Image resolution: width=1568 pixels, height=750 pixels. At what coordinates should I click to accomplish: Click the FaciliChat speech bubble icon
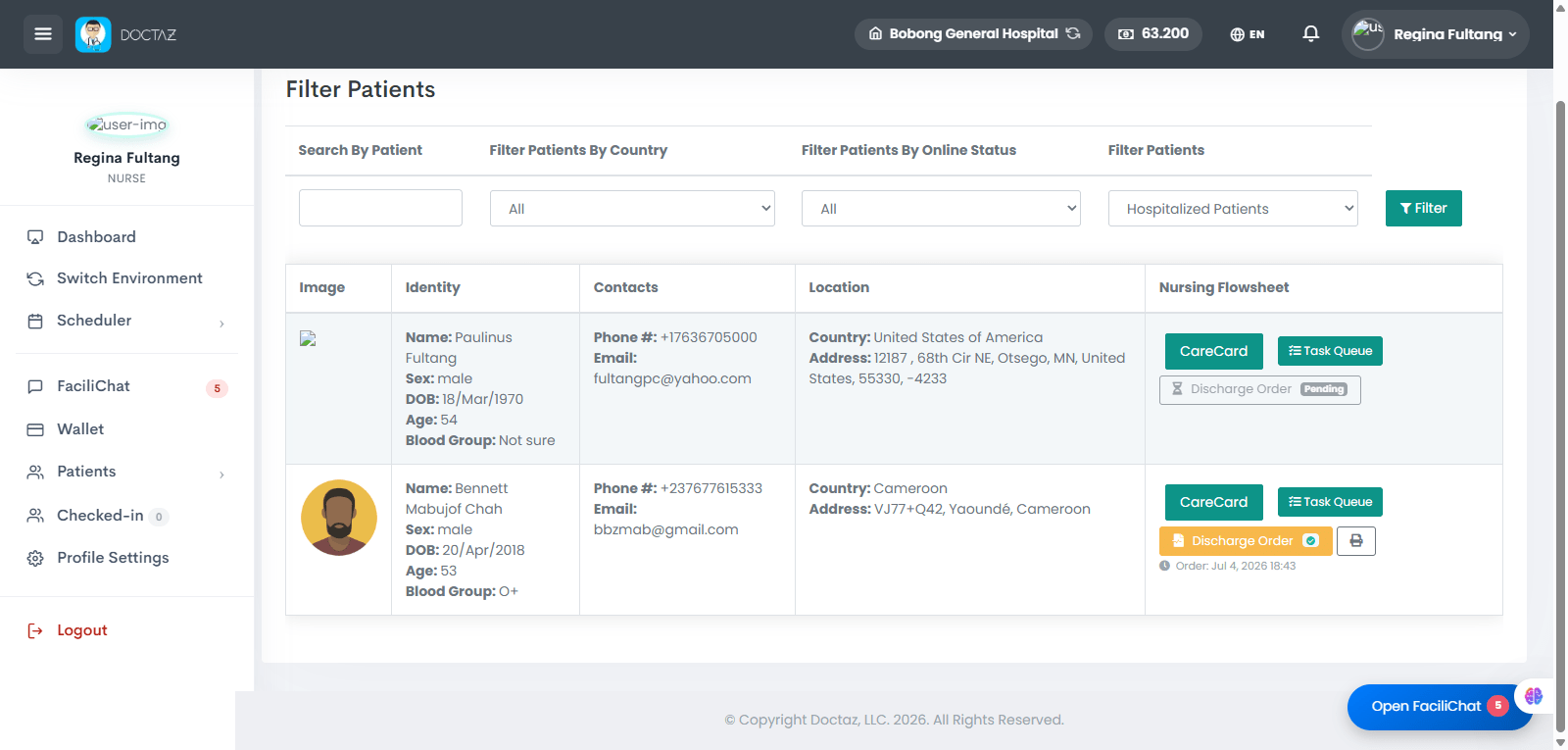click(x=35, y=386)
